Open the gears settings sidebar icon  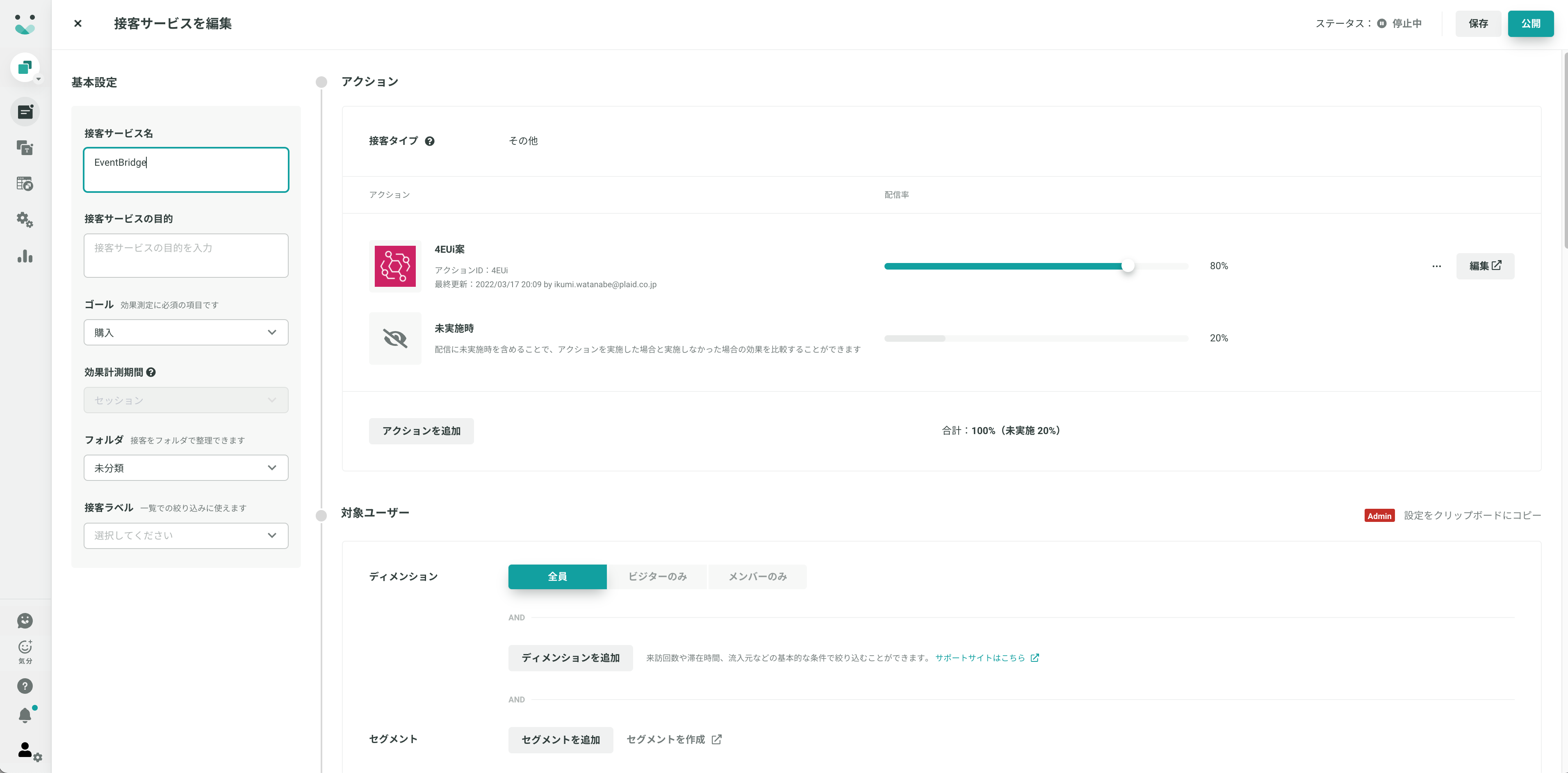[x=25, y=220]
